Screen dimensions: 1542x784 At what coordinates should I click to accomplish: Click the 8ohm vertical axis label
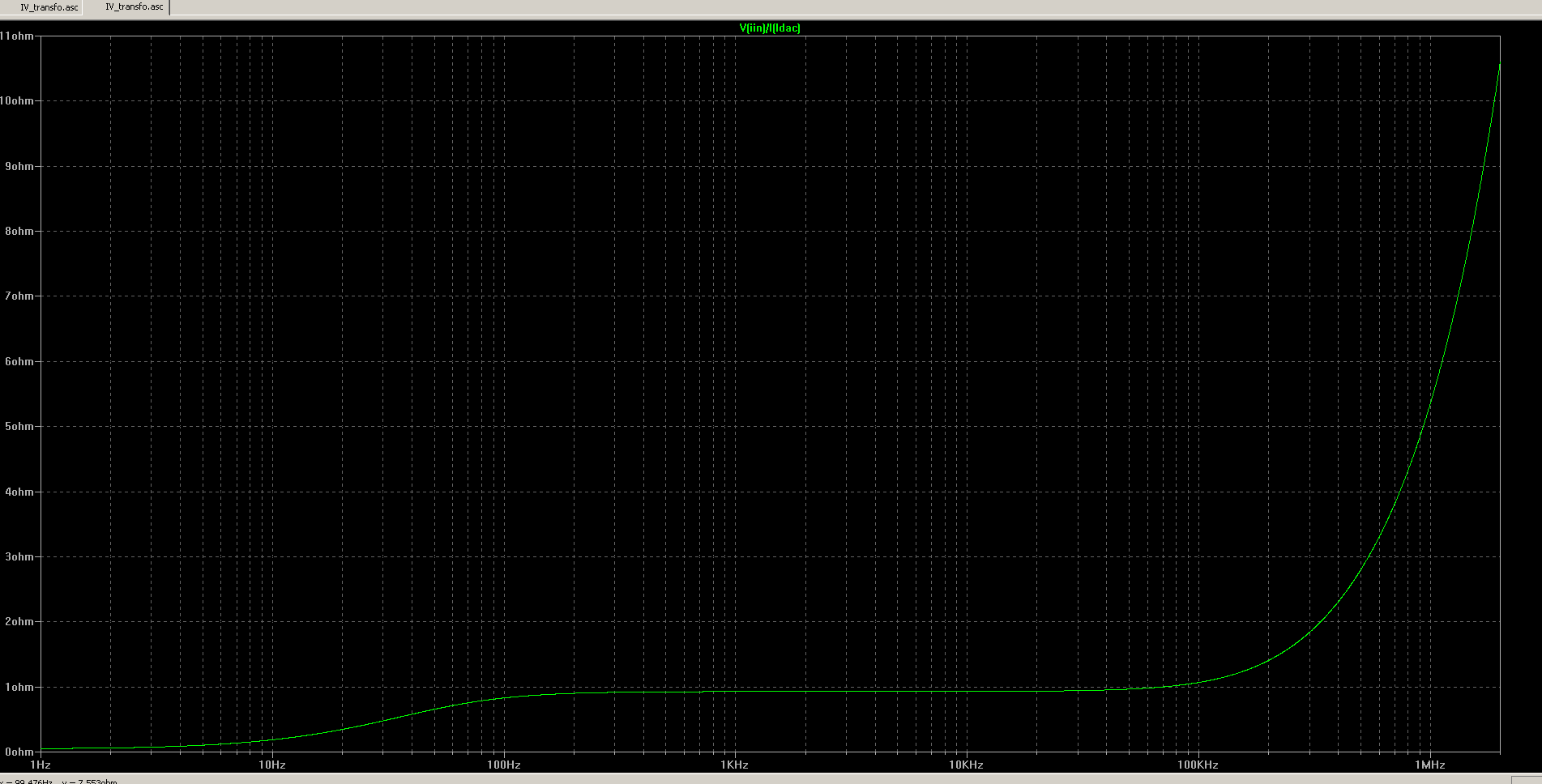pos(19,232)
